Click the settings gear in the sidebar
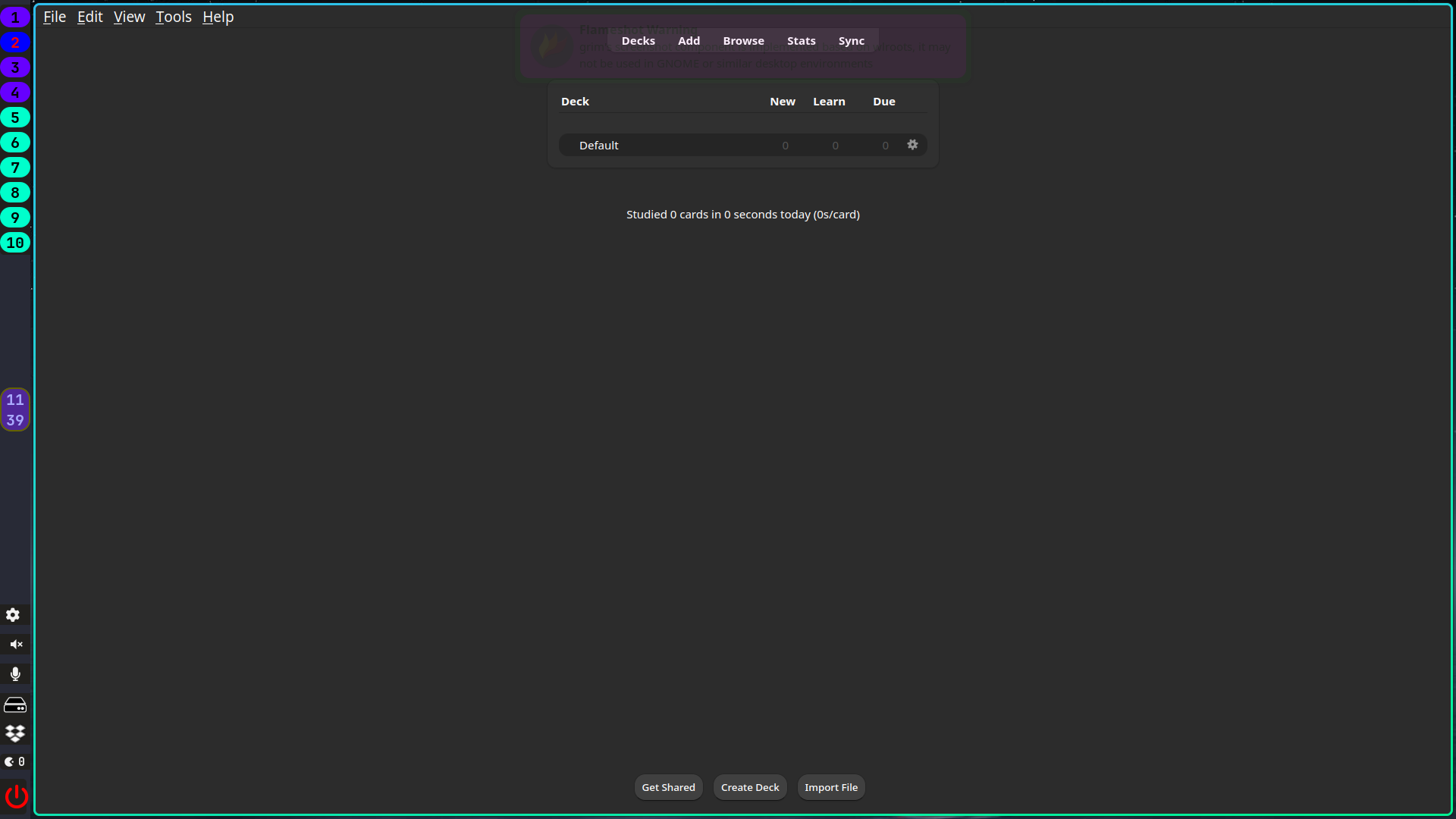 [13, 615]
